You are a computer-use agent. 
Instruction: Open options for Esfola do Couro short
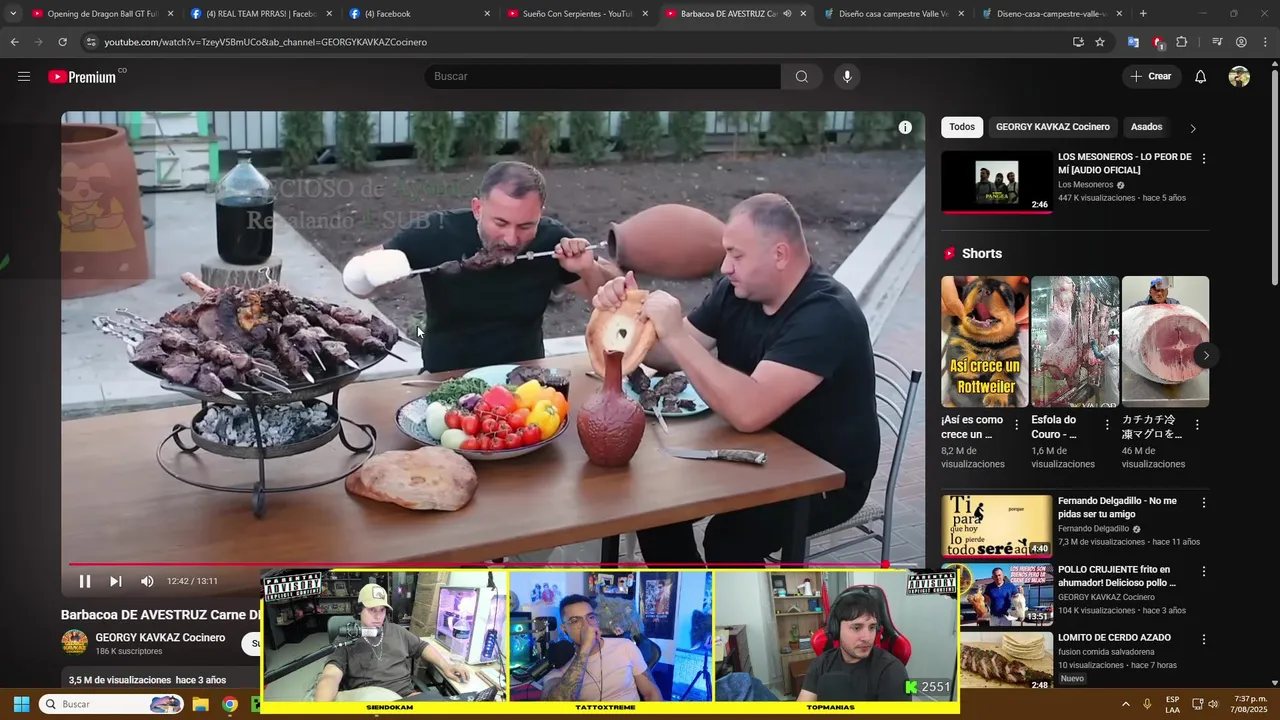[x=1107, y=425]
